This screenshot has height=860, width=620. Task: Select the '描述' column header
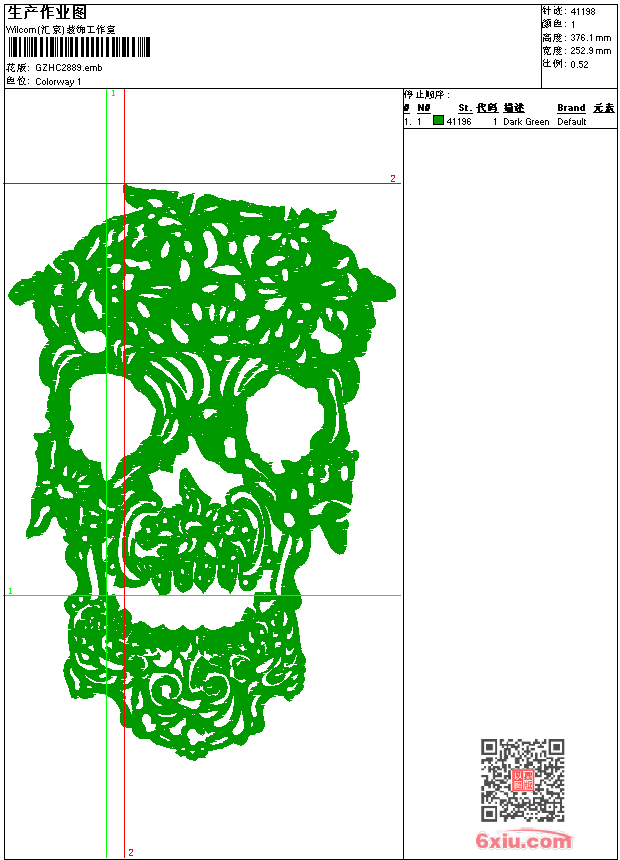[514, 108]
